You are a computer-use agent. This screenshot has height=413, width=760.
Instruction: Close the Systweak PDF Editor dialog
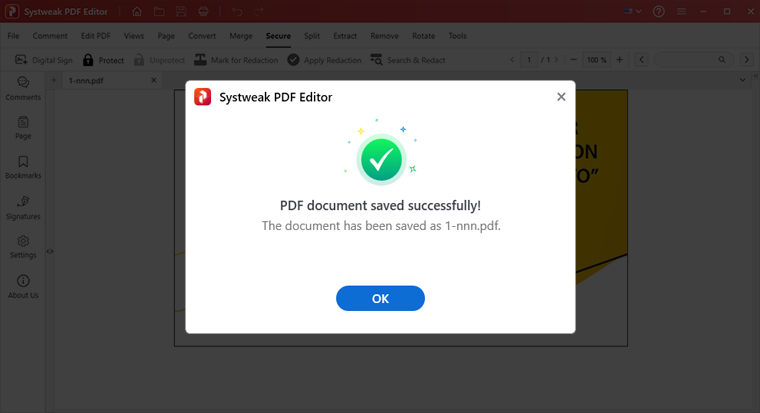coord(561,97)
